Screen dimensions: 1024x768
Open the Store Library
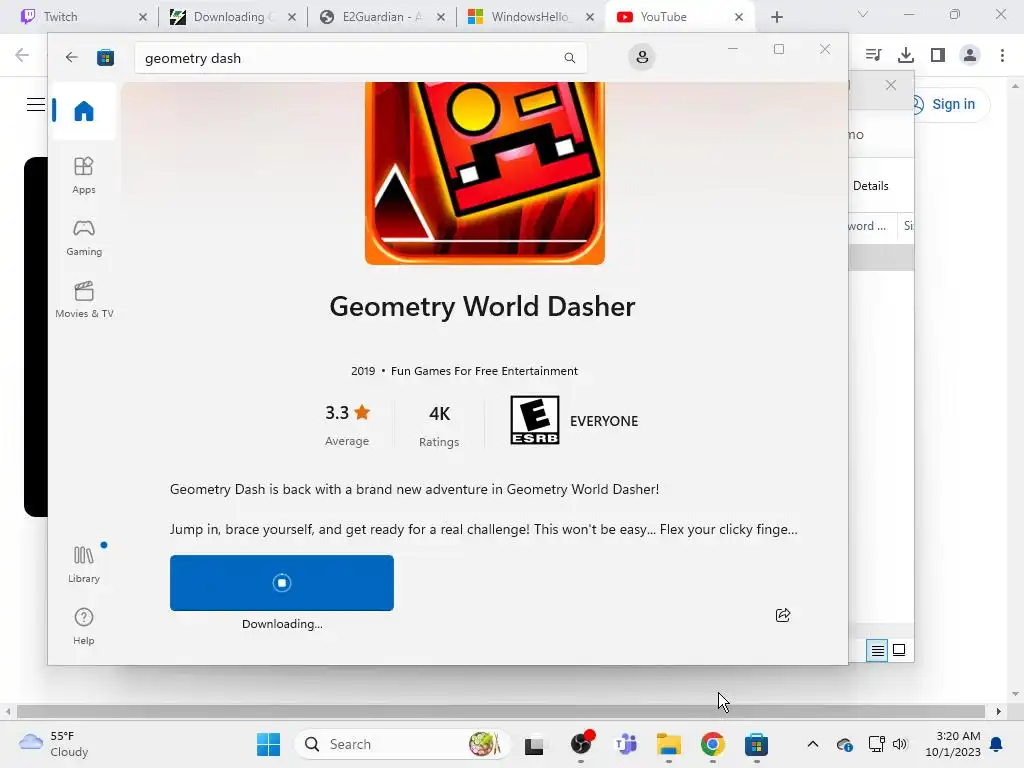[x=84, y=564]
